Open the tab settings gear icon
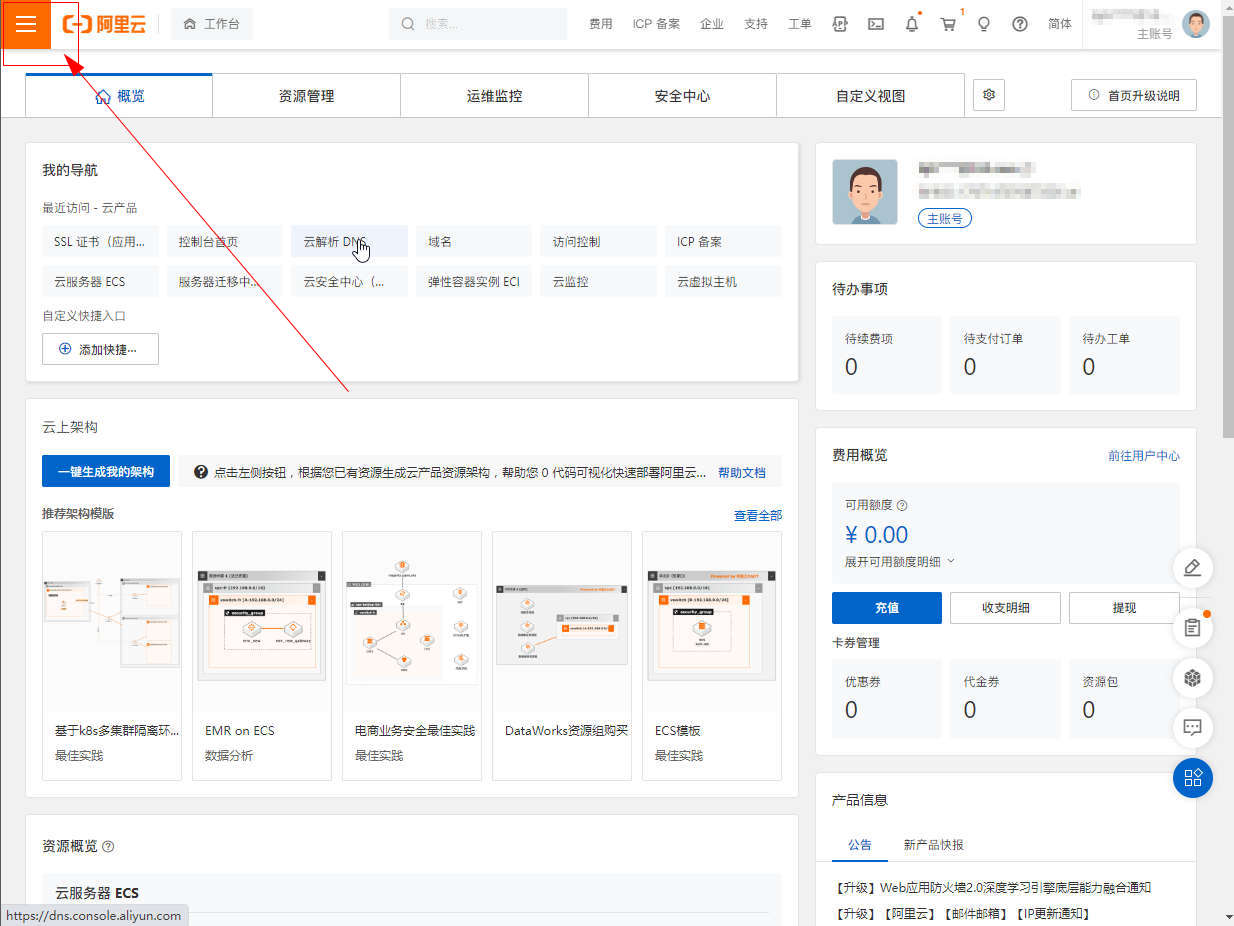 pos(989,95)
